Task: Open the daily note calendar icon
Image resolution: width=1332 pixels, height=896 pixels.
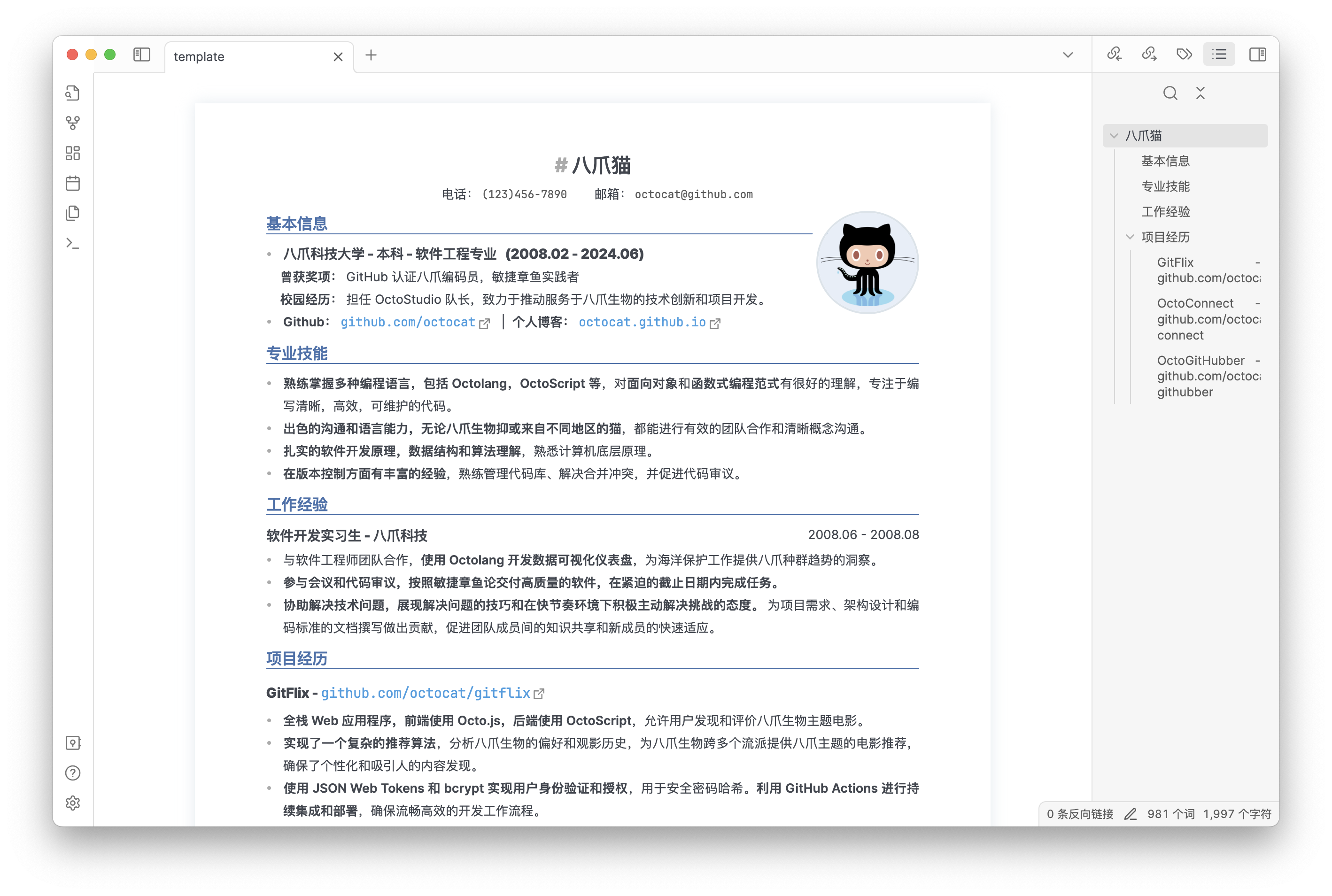Action: click(73, 183)
